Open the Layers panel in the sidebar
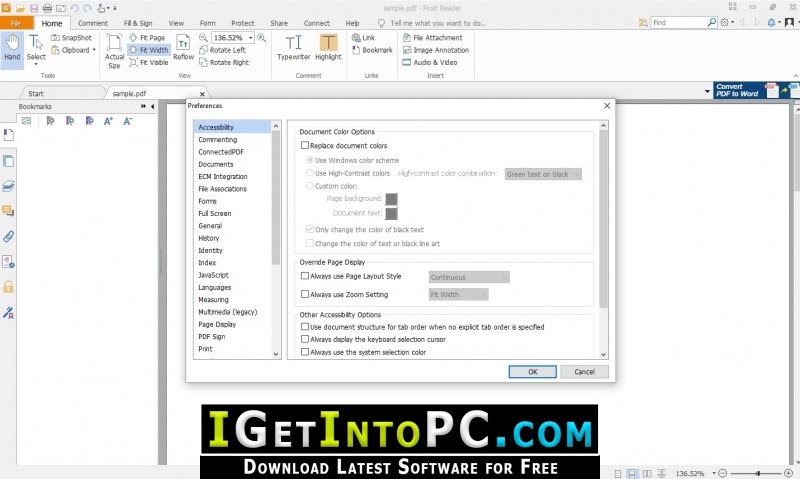Viewport: 800px width, 479px height. 8,186
